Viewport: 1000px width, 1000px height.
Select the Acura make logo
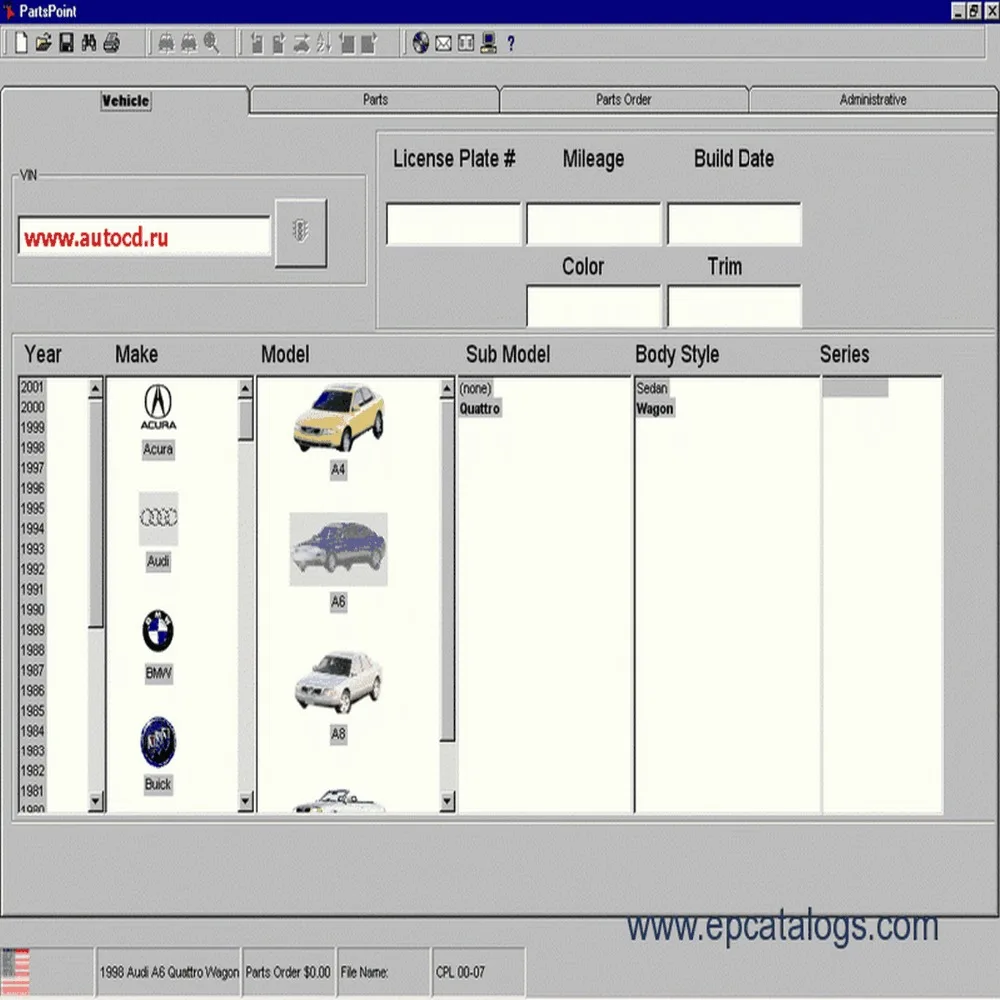[158, 407]
